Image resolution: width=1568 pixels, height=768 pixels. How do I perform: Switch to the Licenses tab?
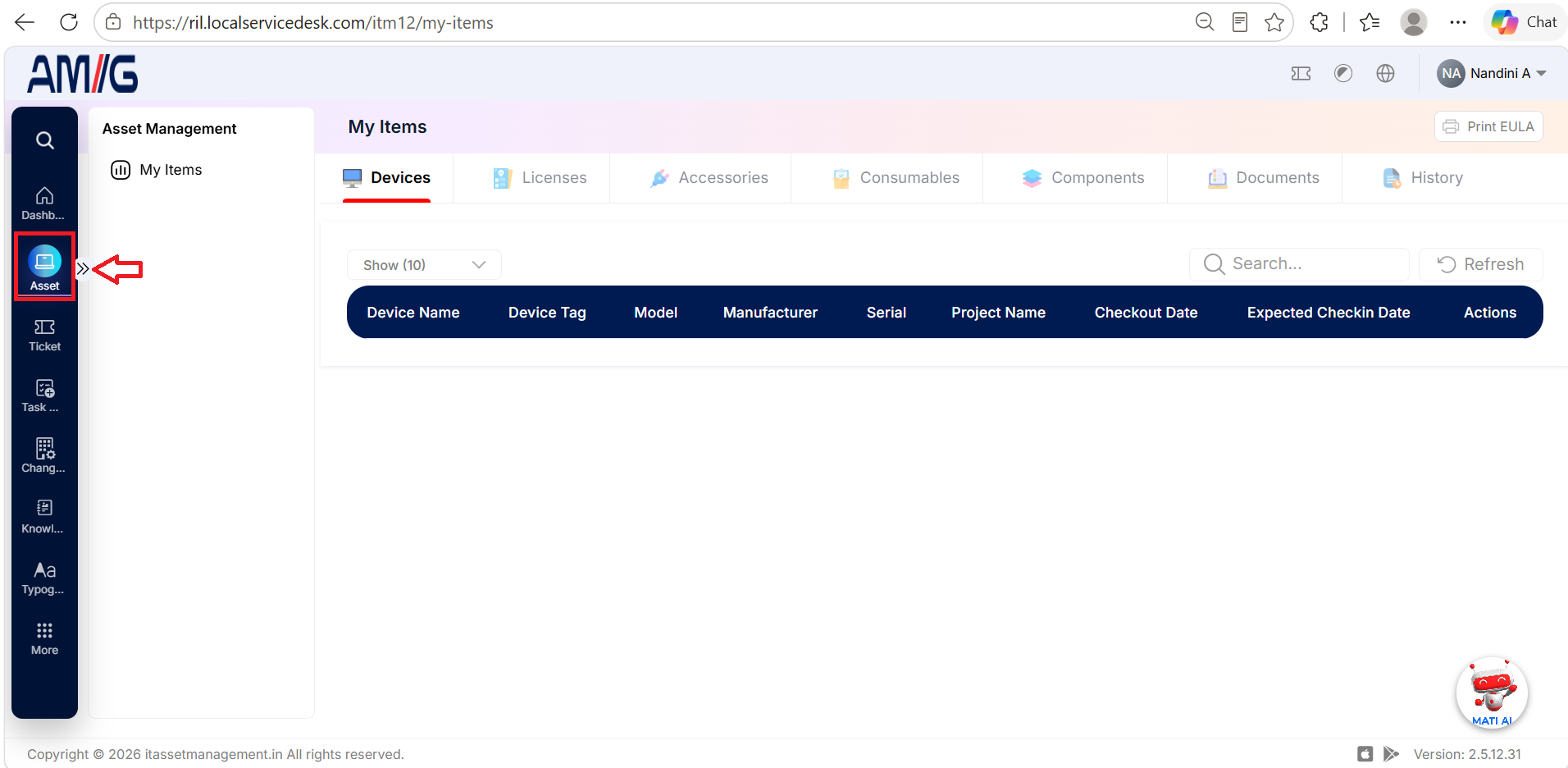point(540,178)
